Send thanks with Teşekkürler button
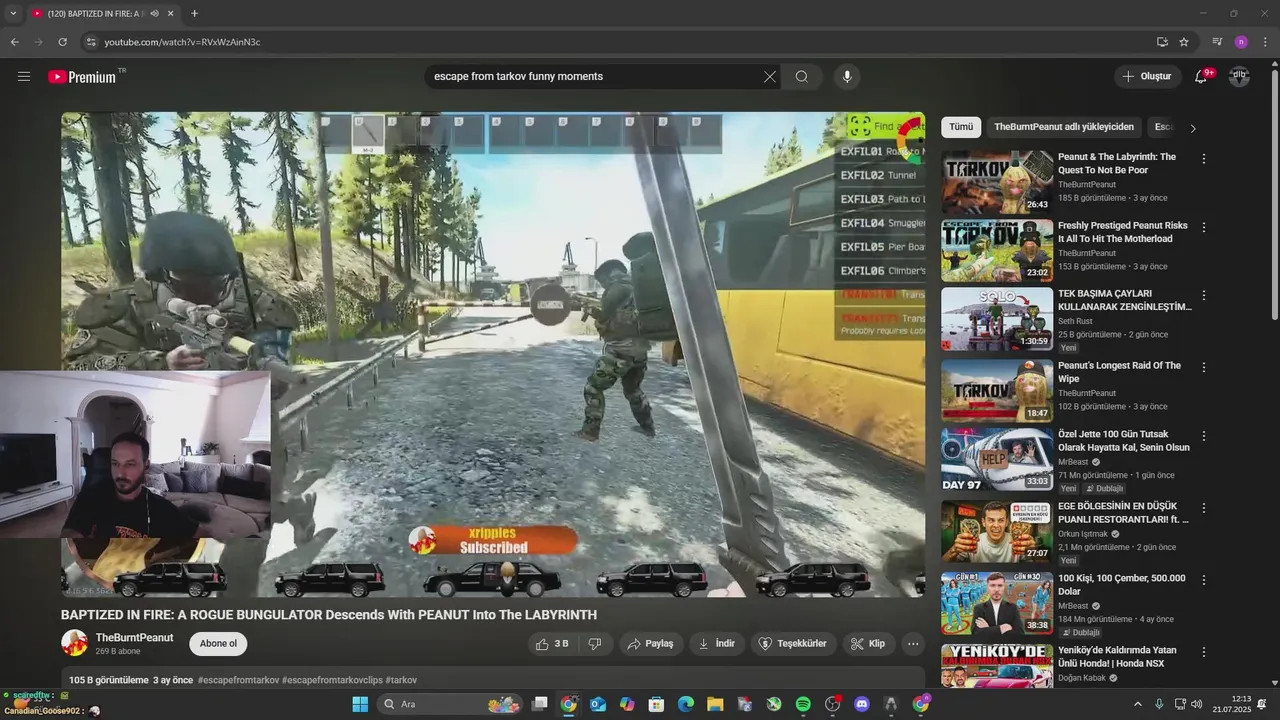1280x720 pixels. coord(793,644)
